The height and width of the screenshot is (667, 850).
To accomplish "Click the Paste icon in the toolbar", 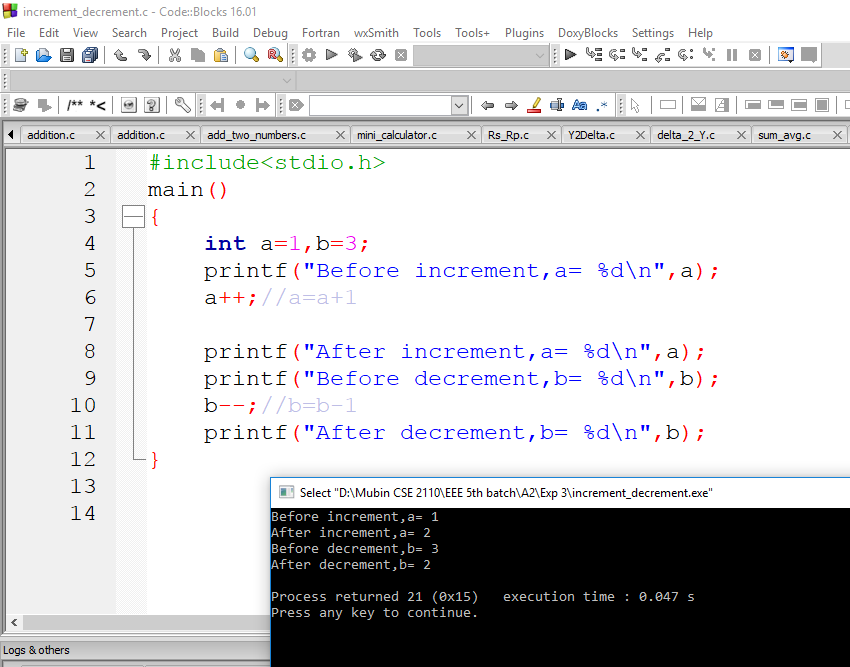I will (220, 55).
